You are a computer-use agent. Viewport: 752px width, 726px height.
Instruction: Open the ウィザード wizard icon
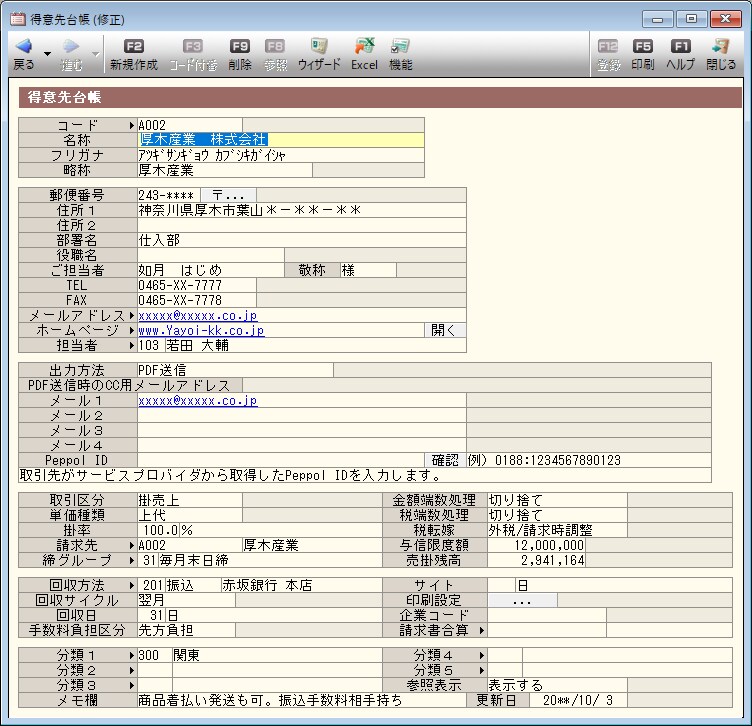319,46
